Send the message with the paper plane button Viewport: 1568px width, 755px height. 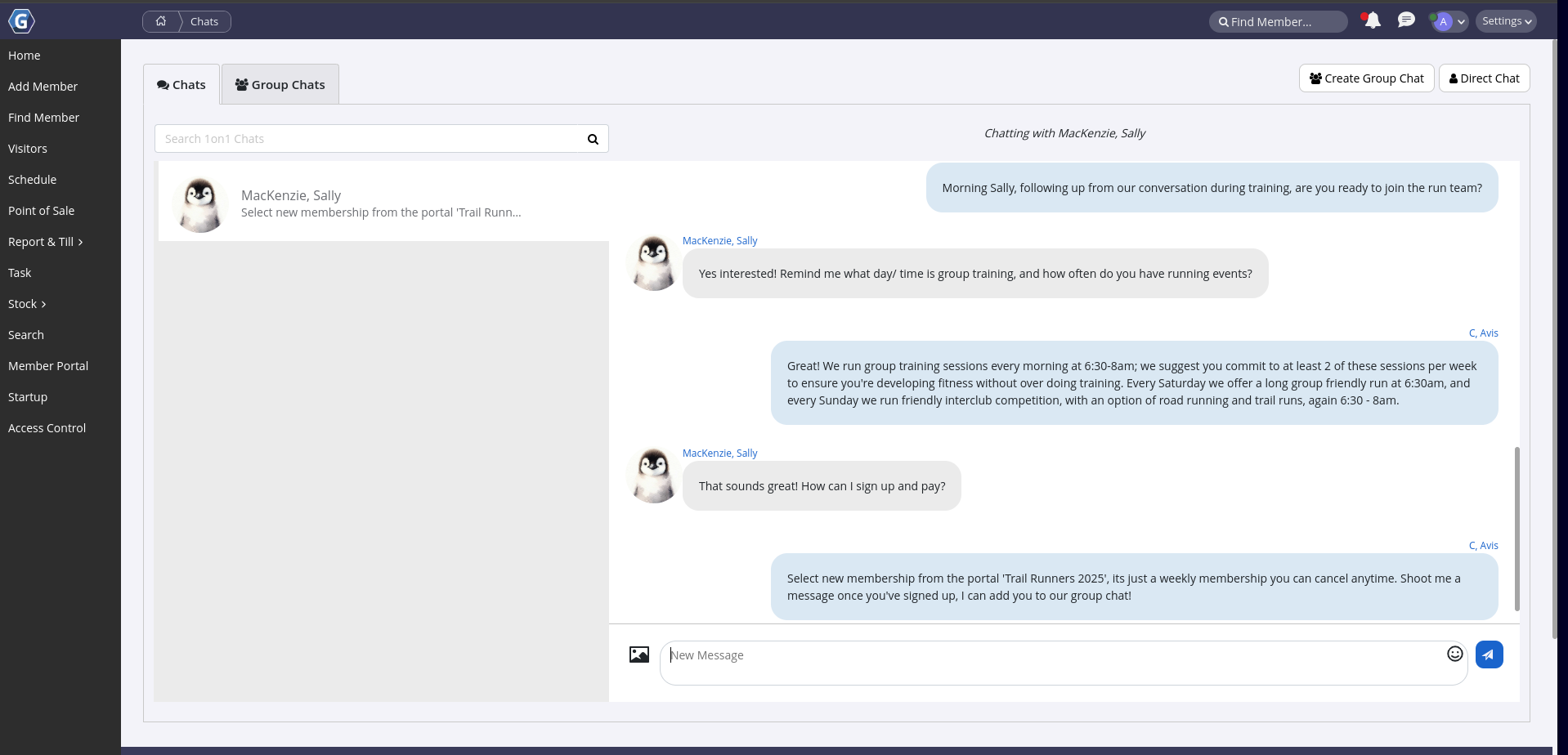(x=1489, y=654)
